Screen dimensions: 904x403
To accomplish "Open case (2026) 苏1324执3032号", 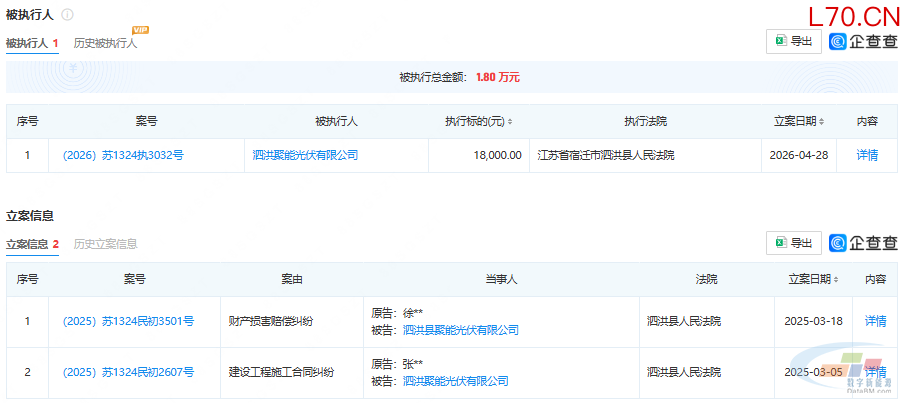I will tap(123, 155).
